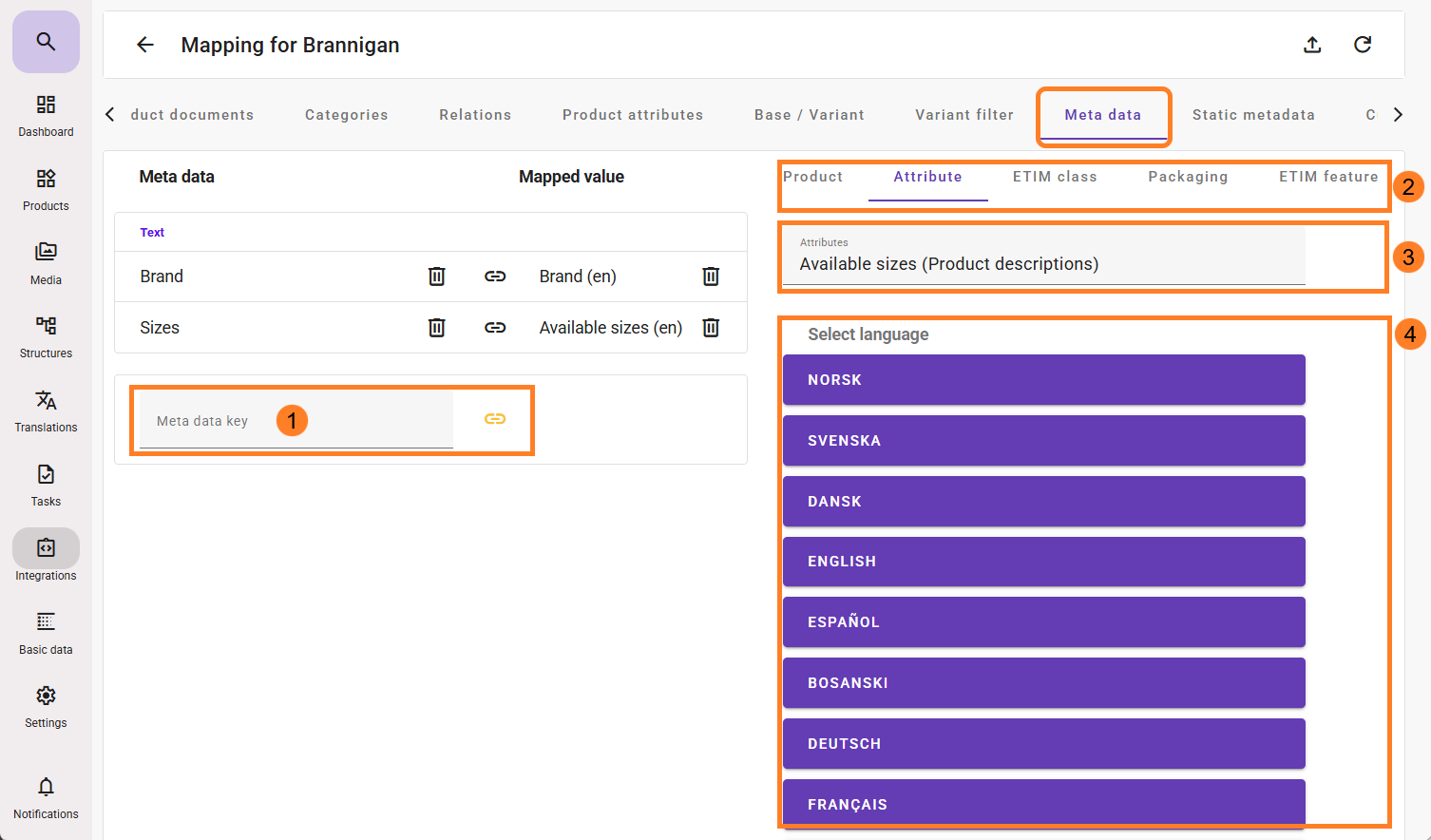Image resolution: width=1431 pixels, height=840 pixels.
Task: Remove the Available sizes (en) mapped value
Action: [x=711, y=328]
